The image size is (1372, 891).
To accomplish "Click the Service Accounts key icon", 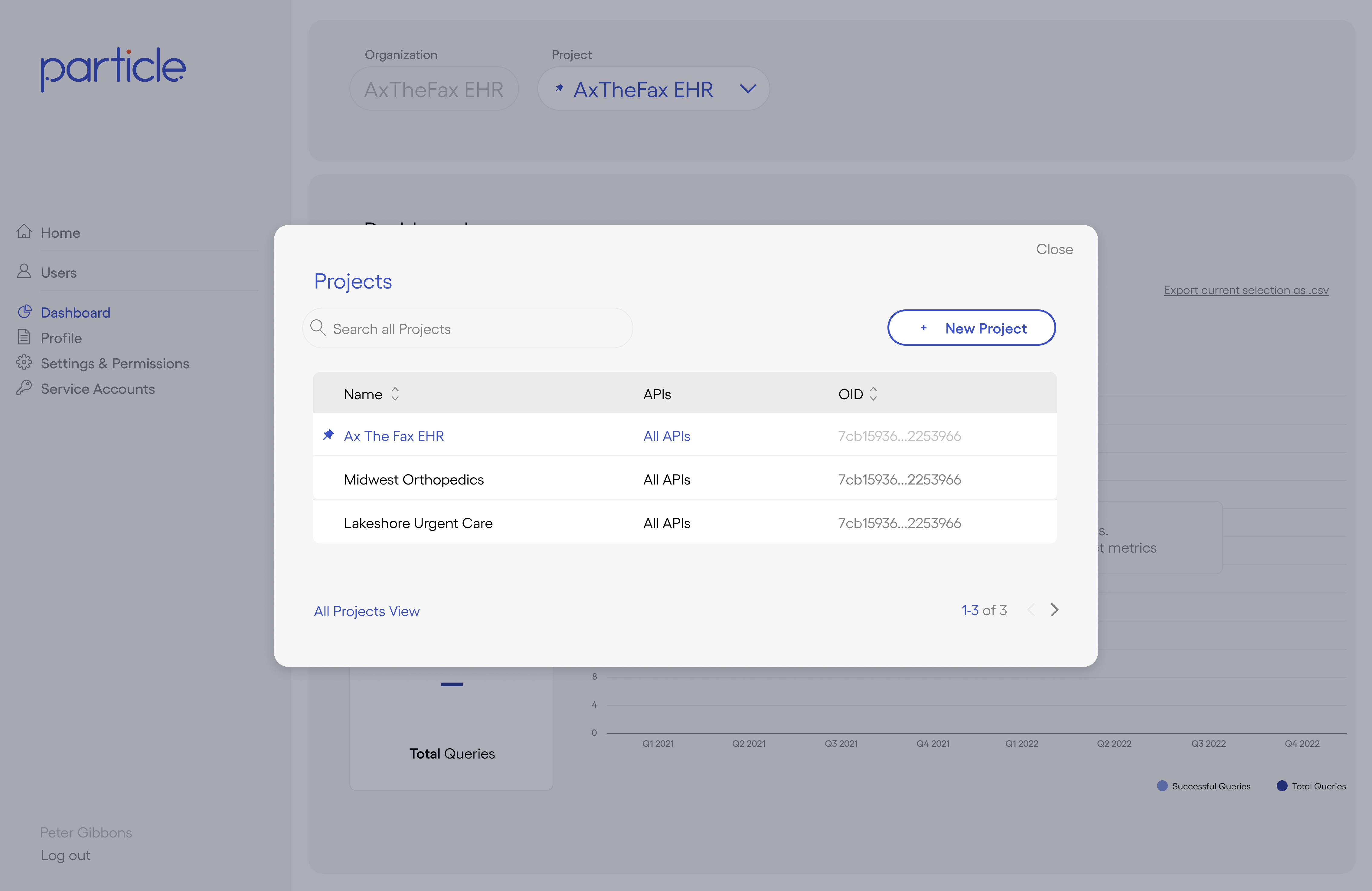I will [x=24, y=388].
